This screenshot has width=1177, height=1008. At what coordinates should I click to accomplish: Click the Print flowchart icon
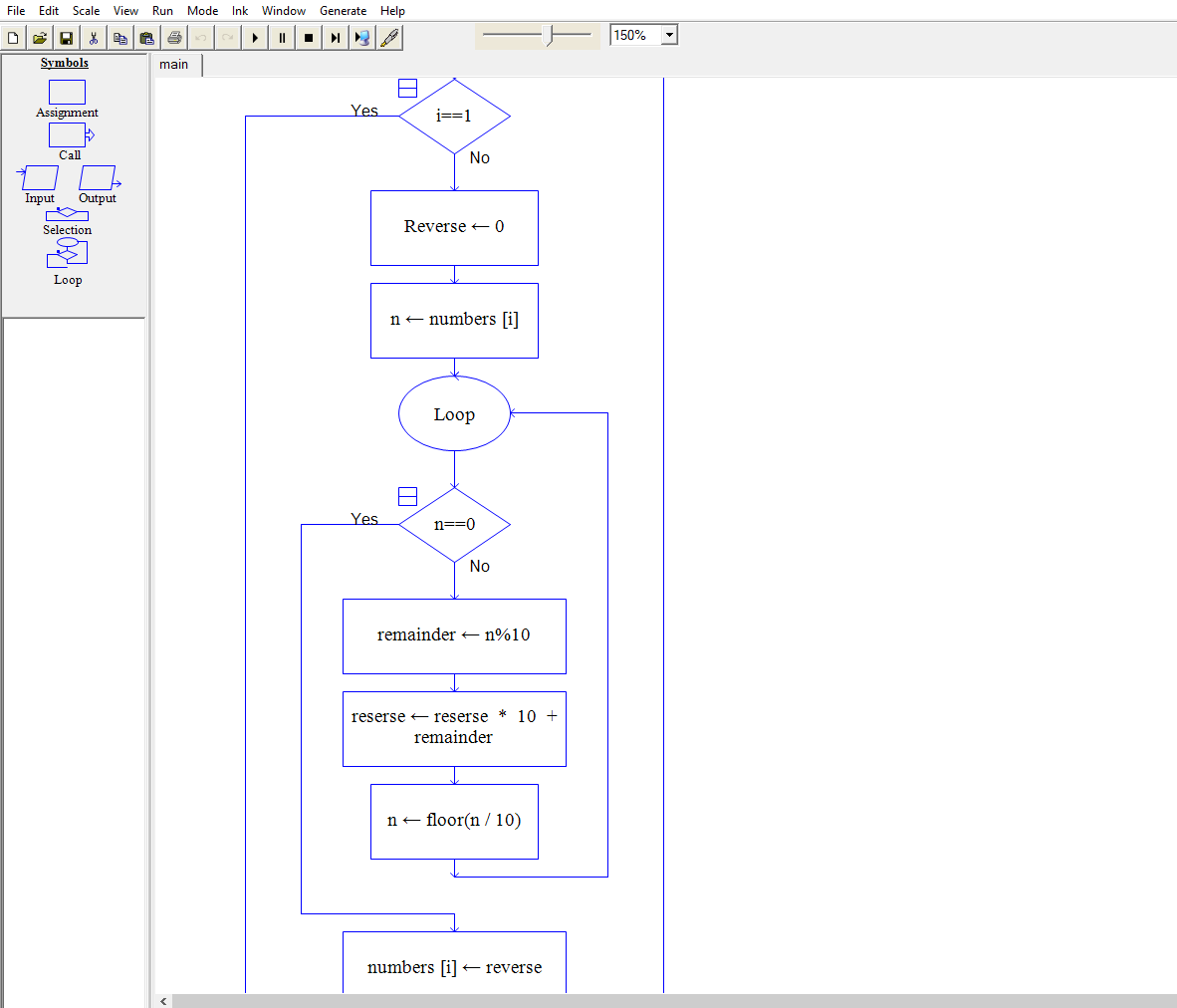click(173, 37)
